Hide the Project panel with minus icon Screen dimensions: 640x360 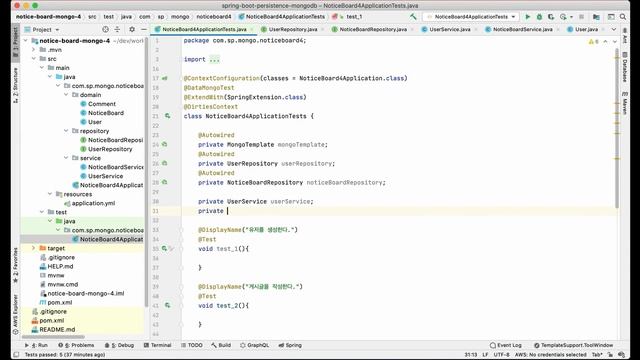click(x=144, y=29)
